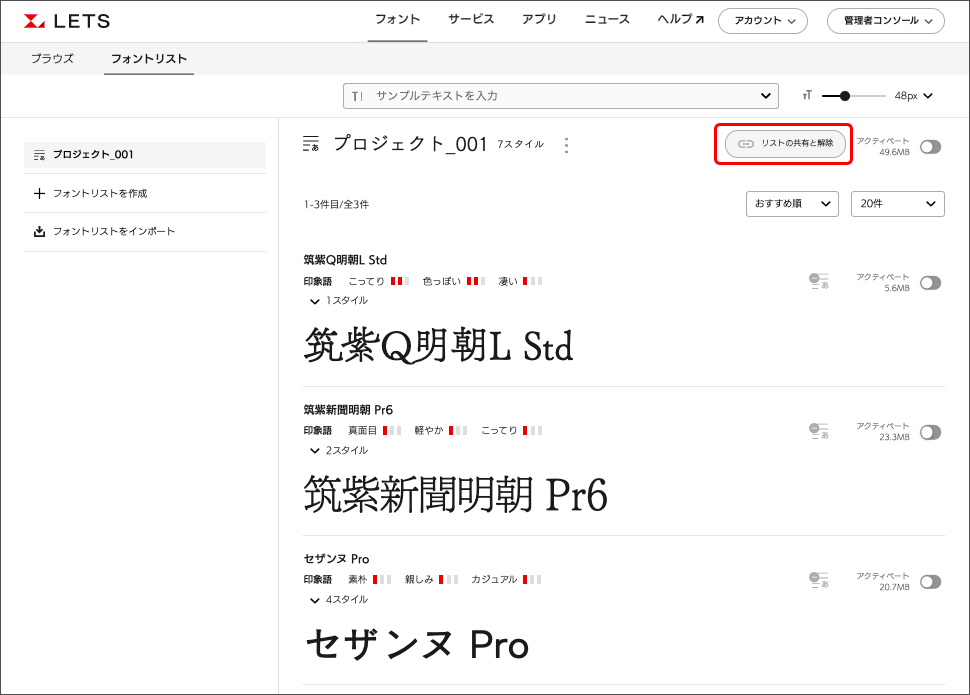Open the 20件 per-page dropdown

point(897,204)
